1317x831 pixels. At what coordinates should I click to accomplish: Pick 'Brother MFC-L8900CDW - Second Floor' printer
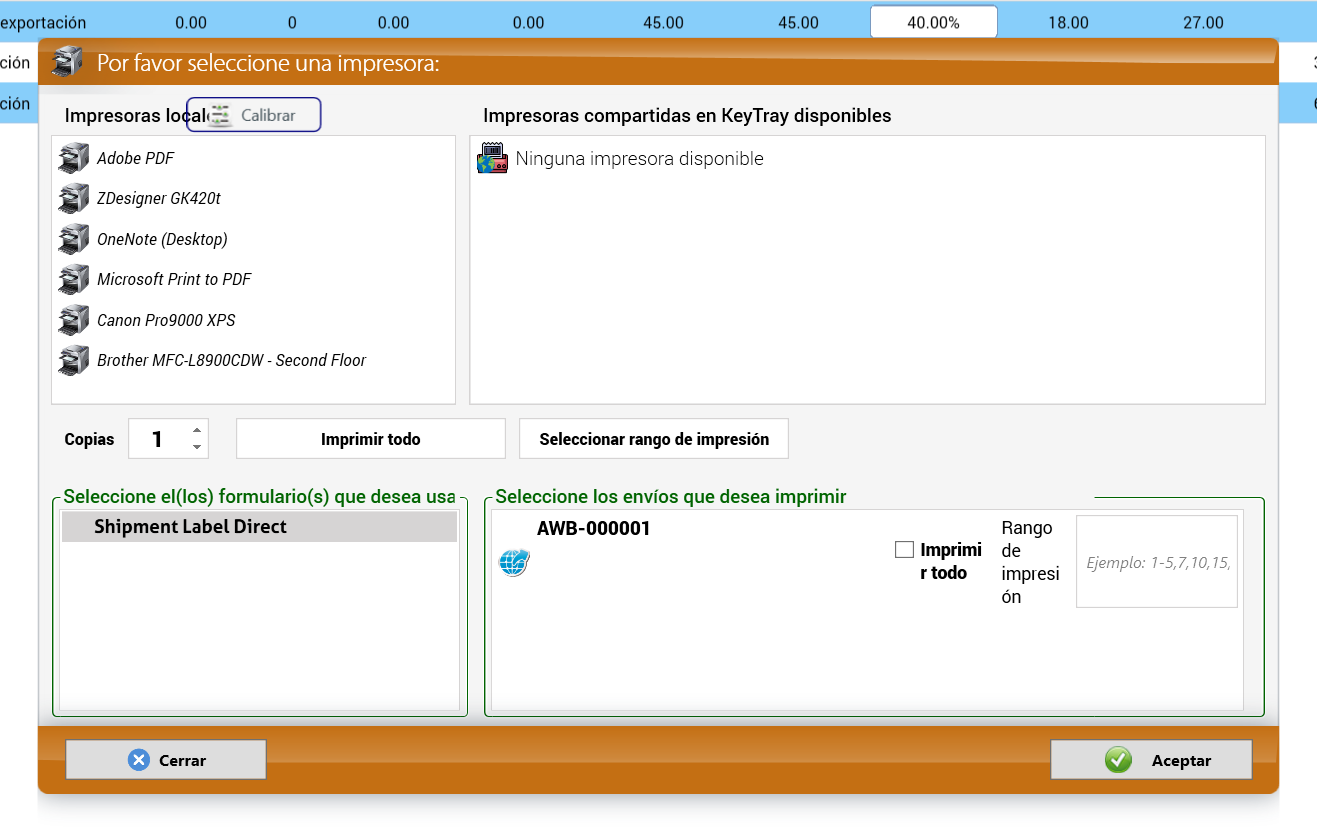232,360
